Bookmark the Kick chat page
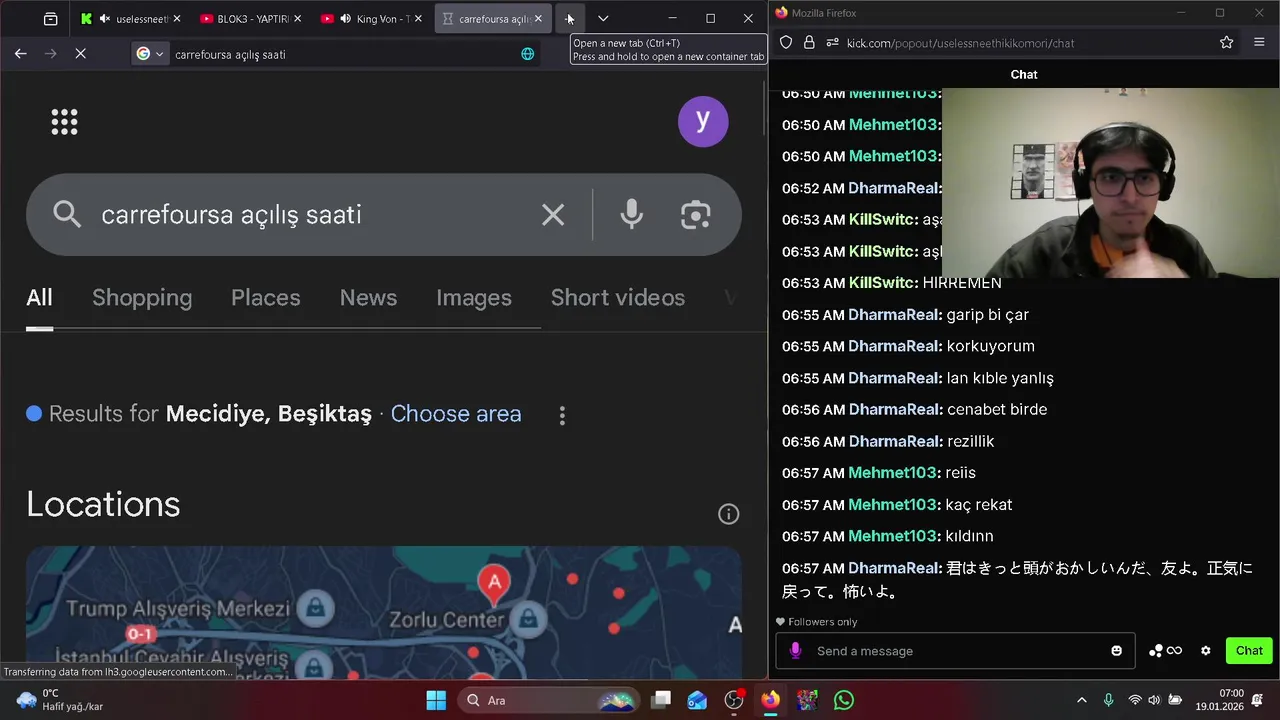Screen dimensions: 1280x720 click(x=1226, y=42)
